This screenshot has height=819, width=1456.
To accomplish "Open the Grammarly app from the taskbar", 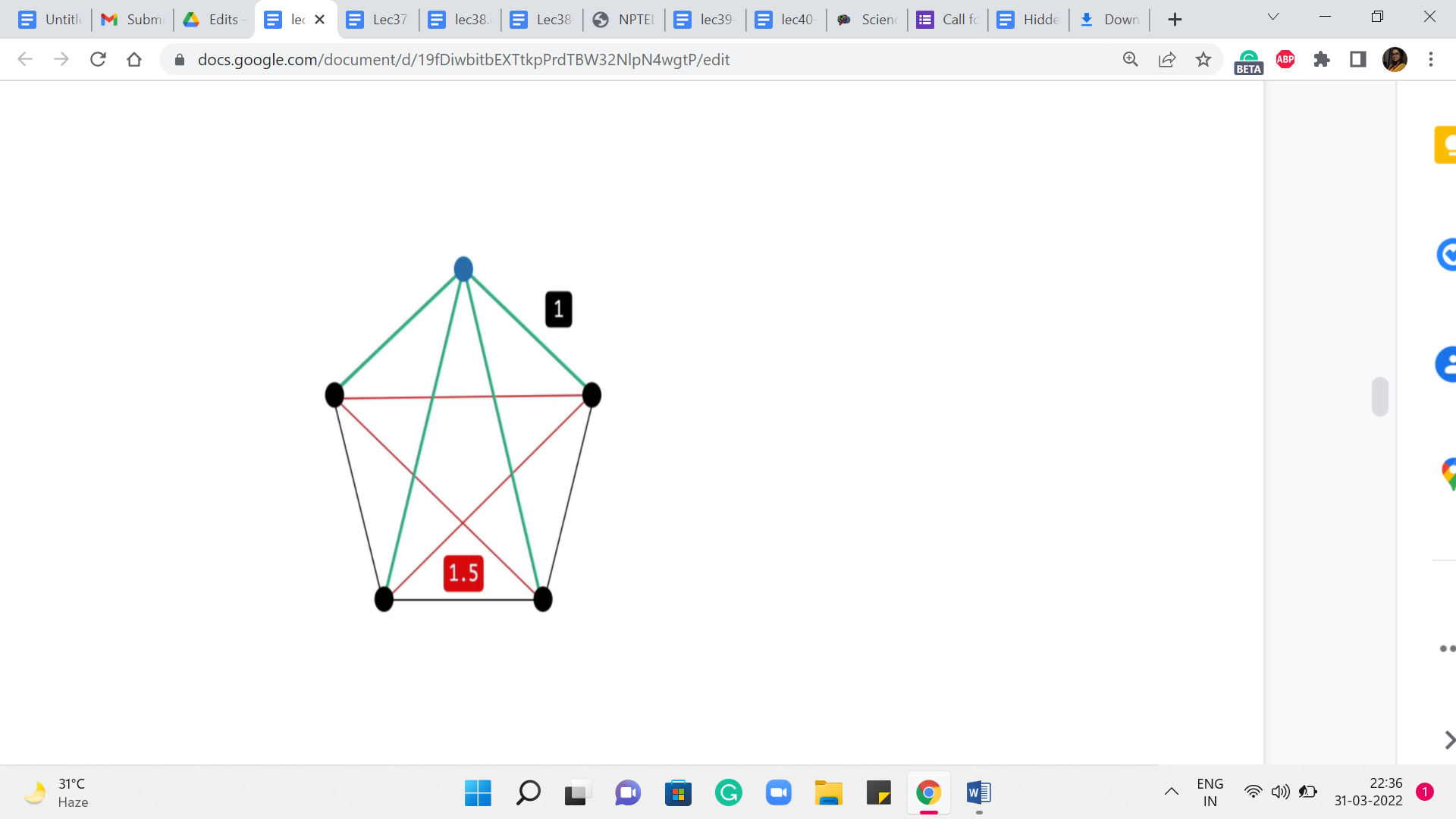I will tap(728, 792).
